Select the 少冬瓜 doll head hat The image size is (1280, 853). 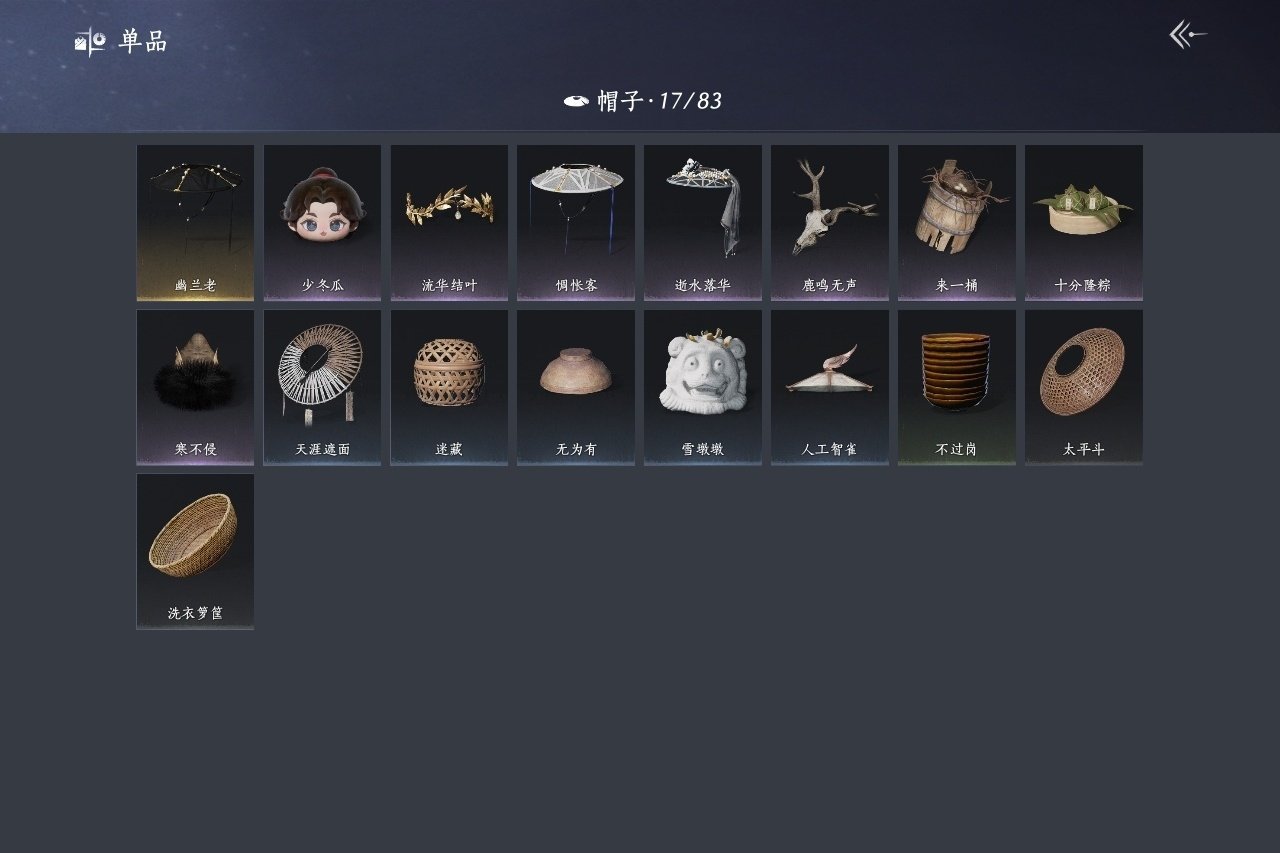coord(322,223)
